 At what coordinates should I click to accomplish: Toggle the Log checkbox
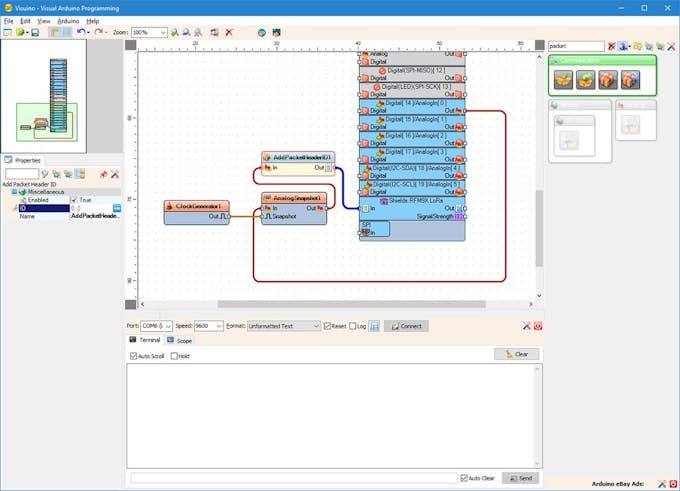353,326
